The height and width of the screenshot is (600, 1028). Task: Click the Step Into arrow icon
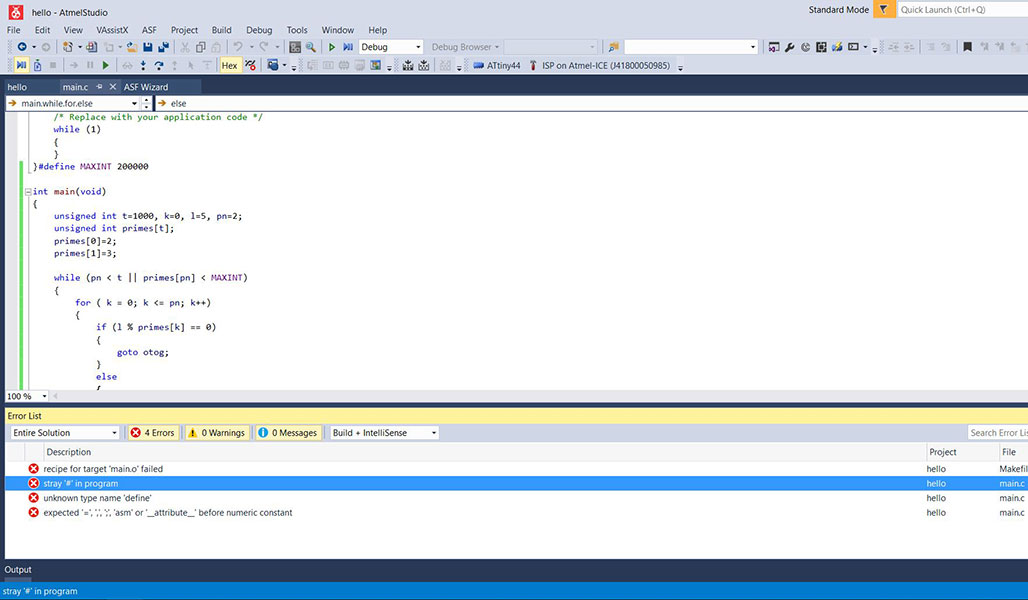pyautogui.click(x=143, y=66)
